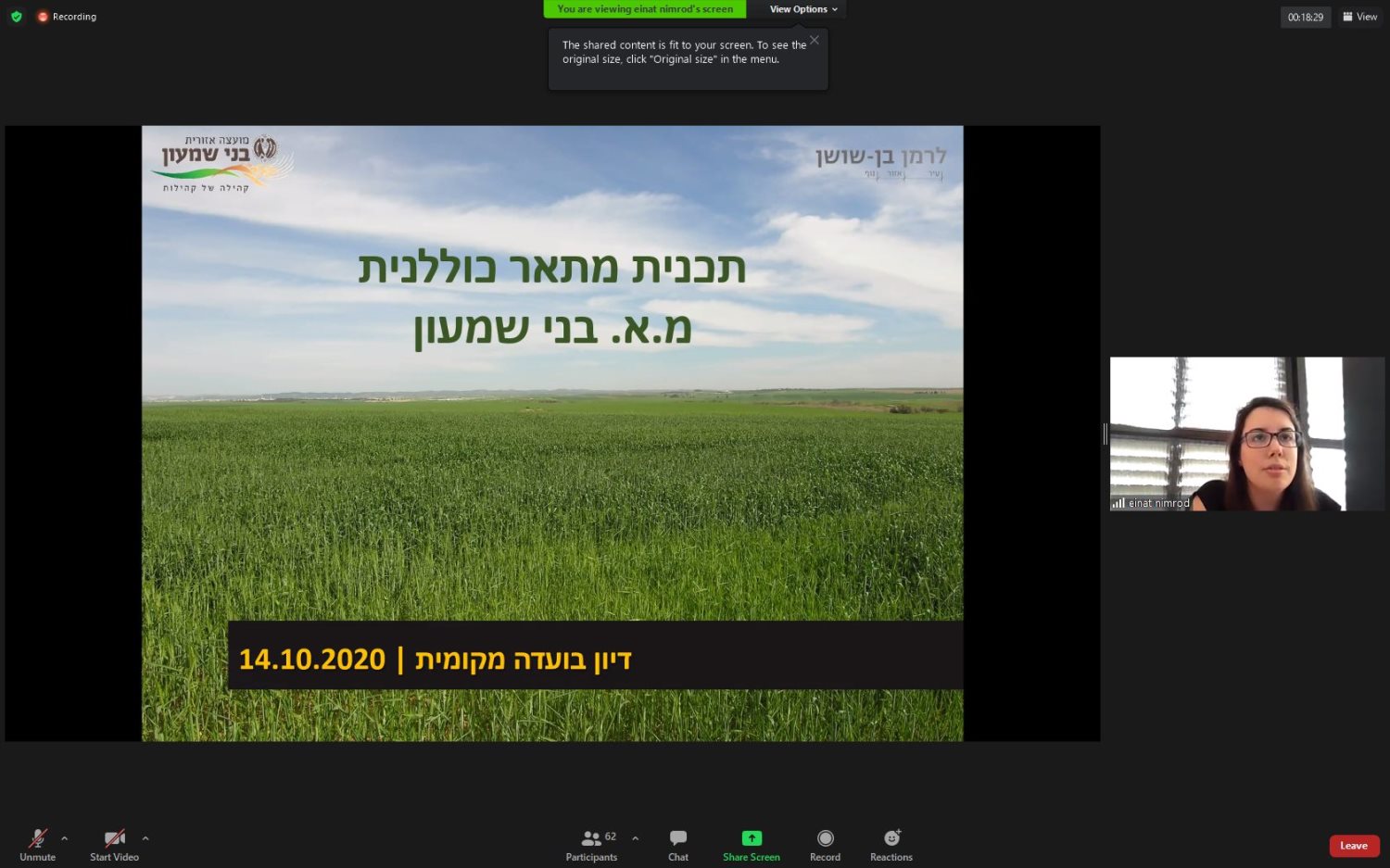This screenshot has width=1390, height=868.
Task: Click the green encryption shield icon
Action: [x=16, y=17]
